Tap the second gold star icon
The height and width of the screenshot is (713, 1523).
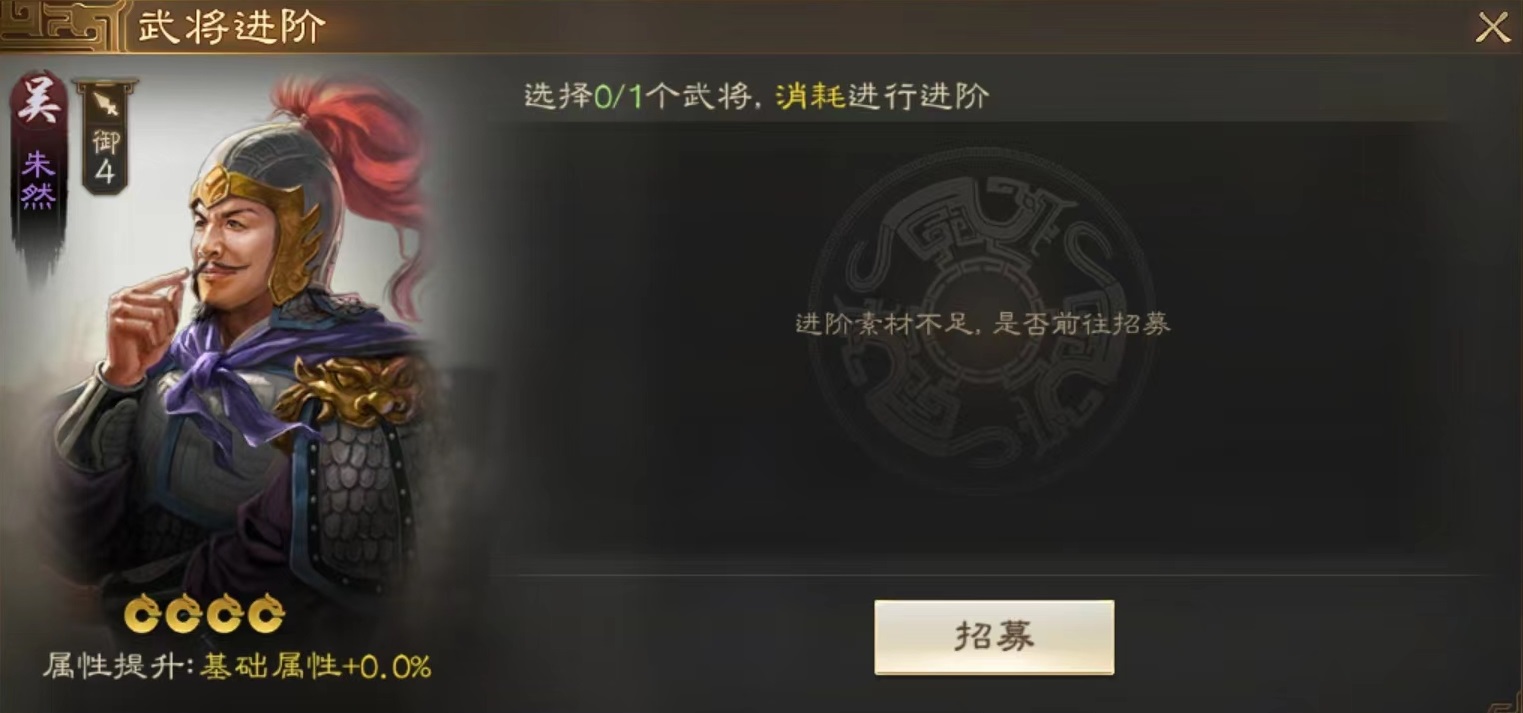[x=185, y=614]
